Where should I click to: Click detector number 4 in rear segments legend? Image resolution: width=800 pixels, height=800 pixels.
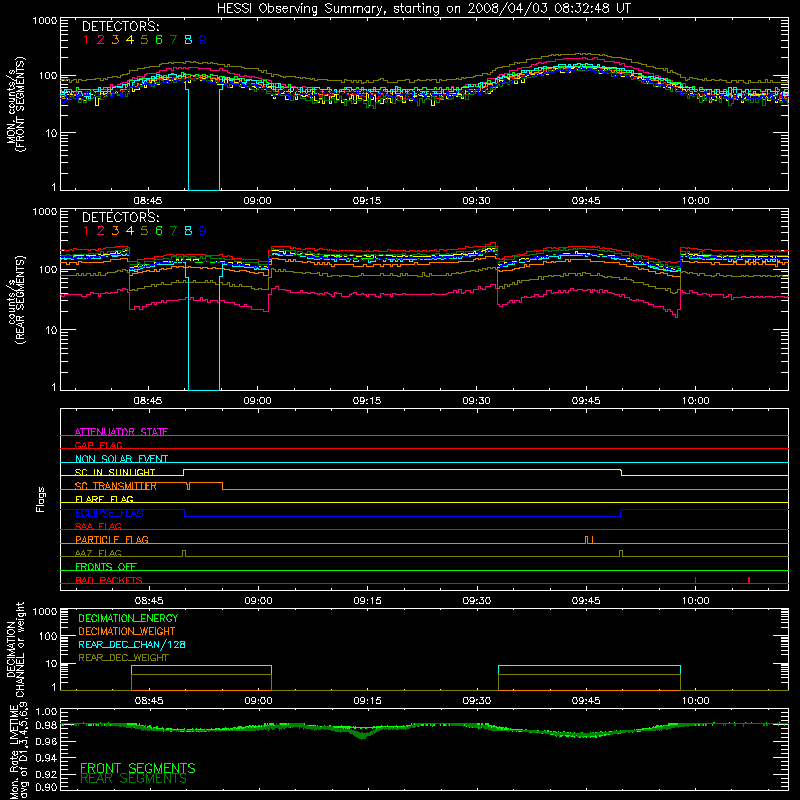click(130, 231)
